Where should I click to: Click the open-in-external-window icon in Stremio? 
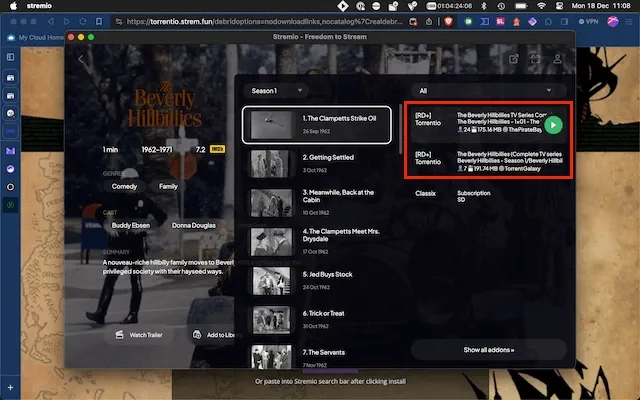click(513, 59)
